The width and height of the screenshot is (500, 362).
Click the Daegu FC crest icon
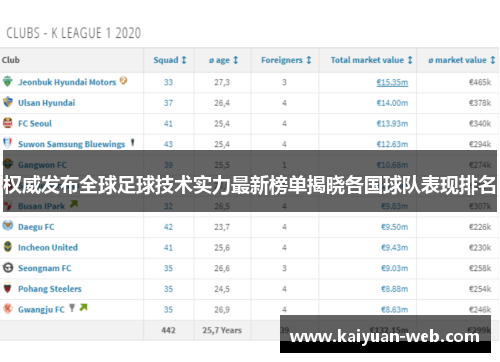7,226
